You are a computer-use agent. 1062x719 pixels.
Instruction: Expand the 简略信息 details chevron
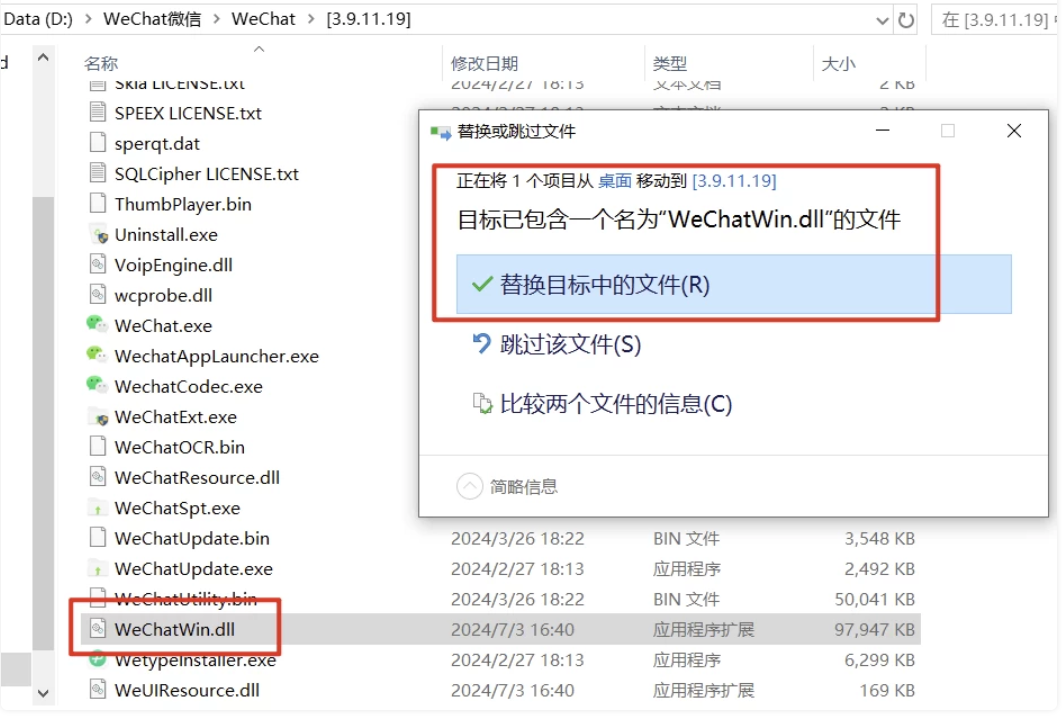coord(469,487)
